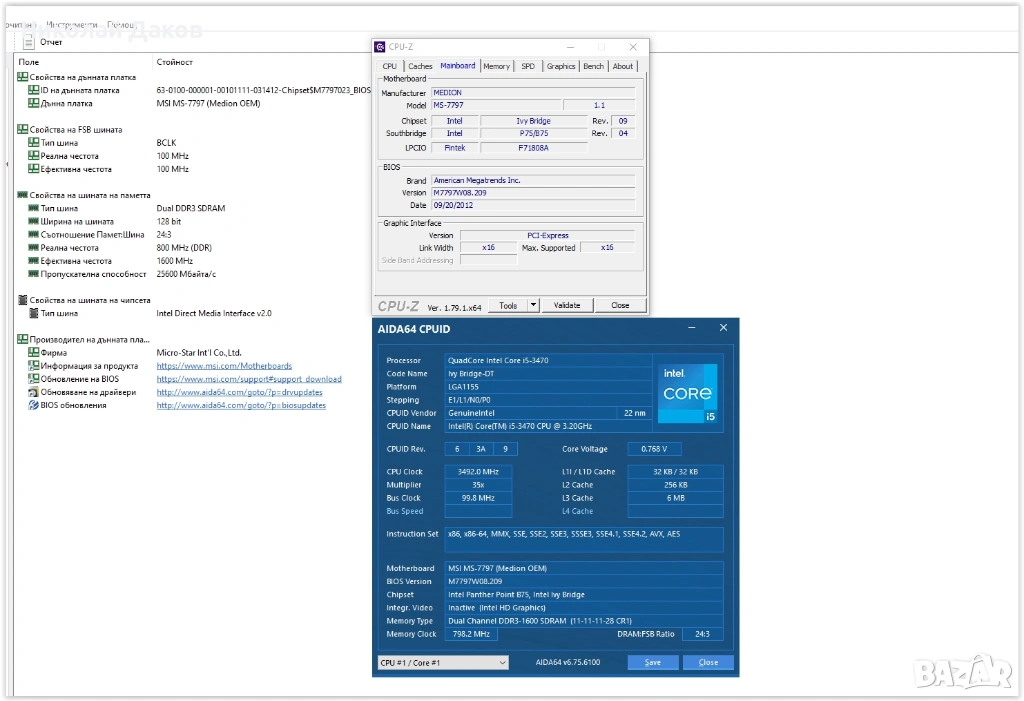The width and height of the screenshot is (1024, 701).
Task: Click the CPU-Z logo in the title bar
Action: pyautogui.click(x=380, y=46)
